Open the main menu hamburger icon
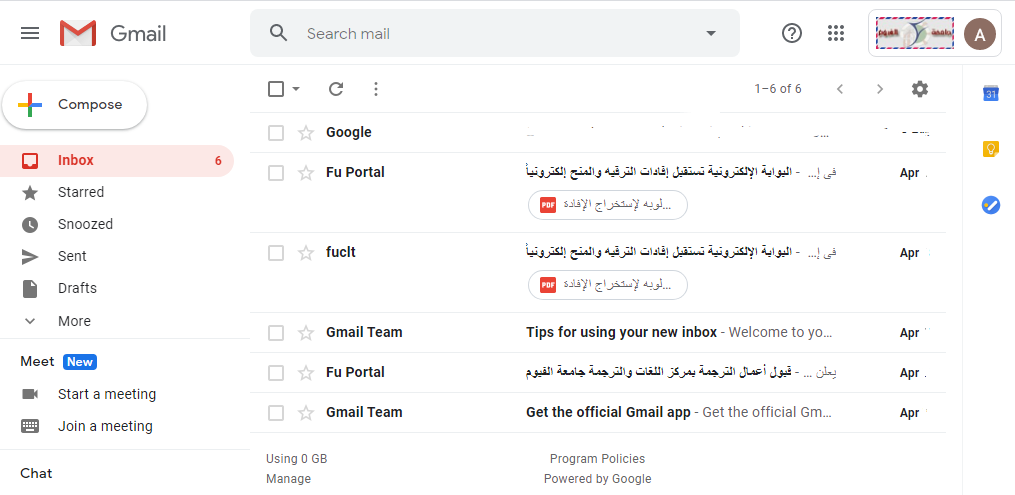This screenshot has width=1015, height=495. [x=30, y=33]
